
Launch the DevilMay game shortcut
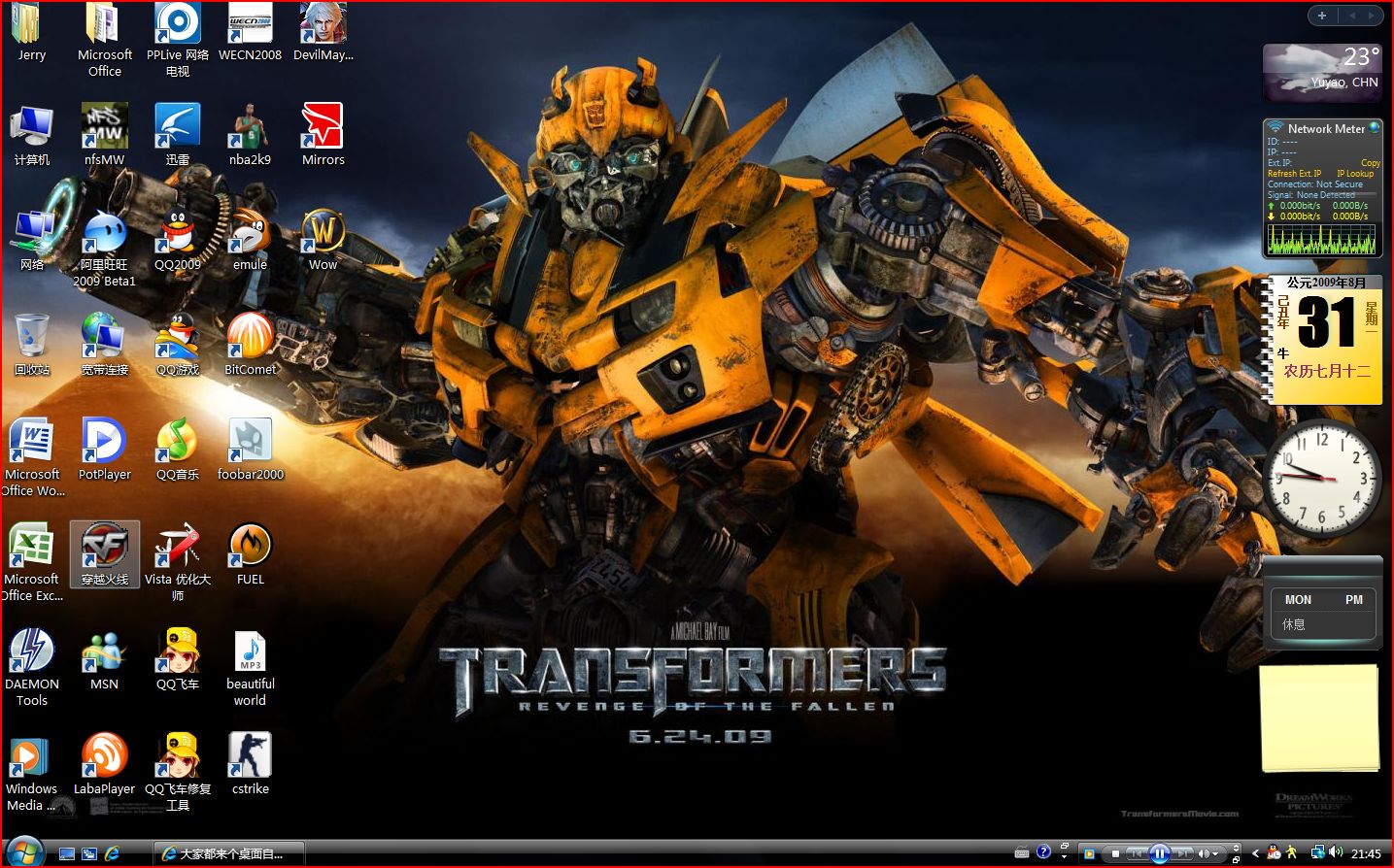coord(323,31)
